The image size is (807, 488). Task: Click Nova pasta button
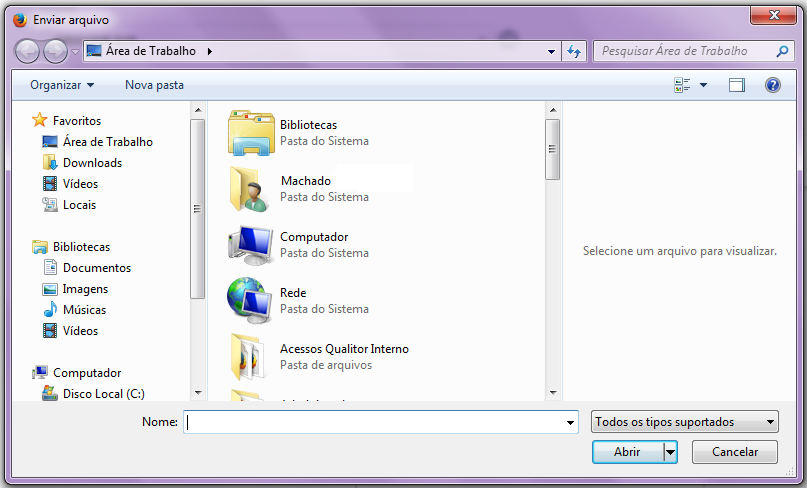pos(154,85)
